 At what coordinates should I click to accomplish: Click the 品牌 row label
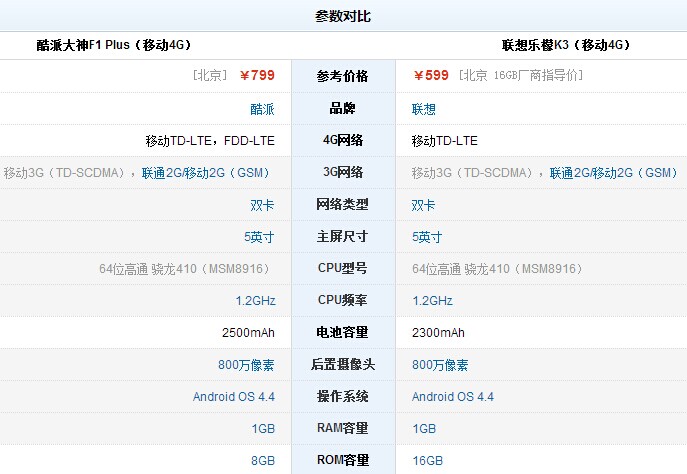pos(343,108)
